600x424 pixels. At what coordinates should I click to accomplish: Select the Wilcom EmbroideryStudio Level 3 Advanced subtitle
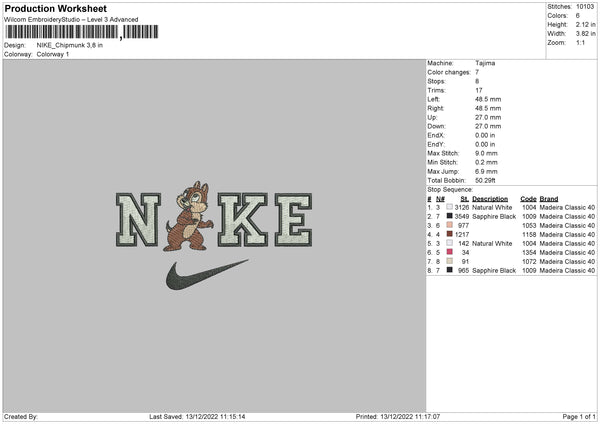coord(71,20)
